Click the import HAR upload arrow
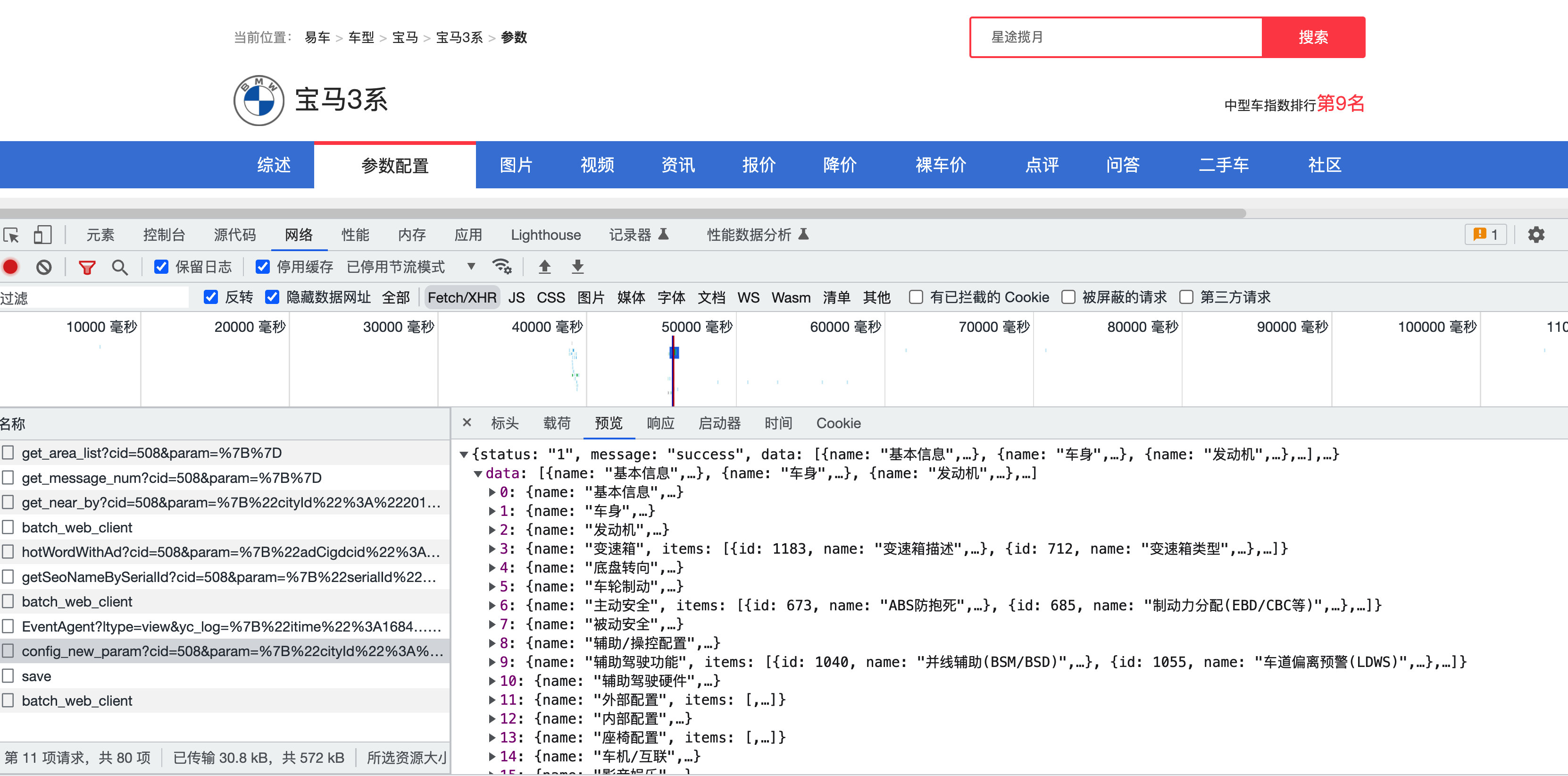 545,266
